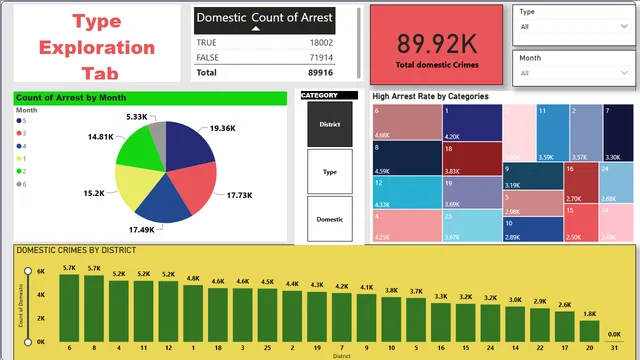Select the bar for district 6
Screen dimensions: 640x360
[69, 308]
